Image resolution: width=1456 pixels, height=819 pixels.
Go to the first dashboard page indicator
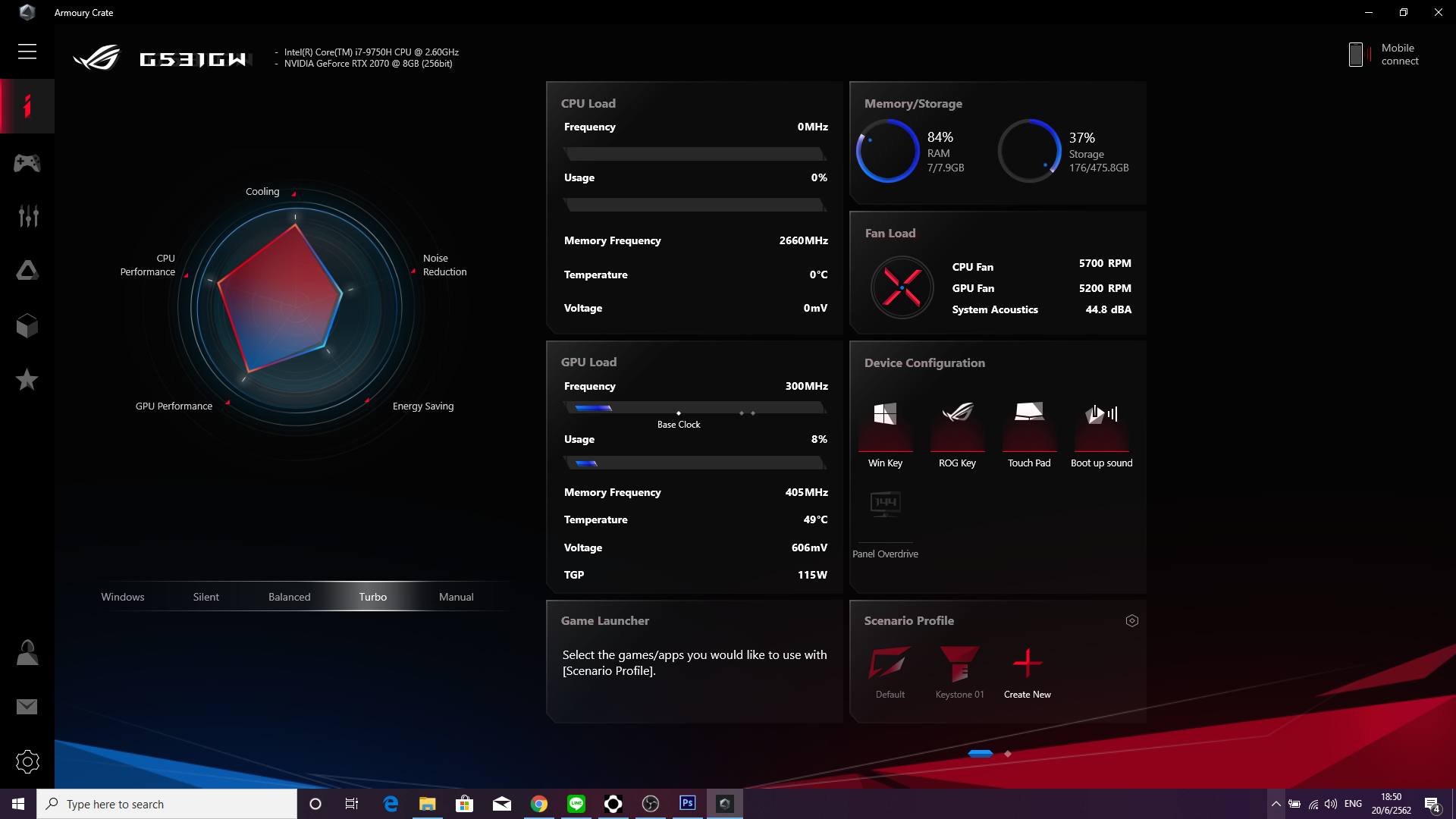coord(981,754)
